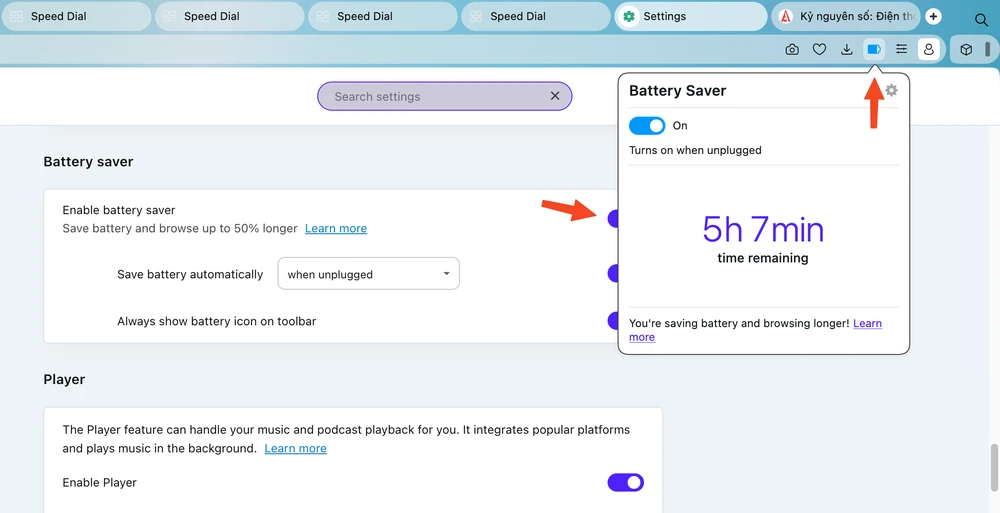Viewport: 1000px width, 513px height.
Task: Click the profile account icon
Action: point(929,49)
